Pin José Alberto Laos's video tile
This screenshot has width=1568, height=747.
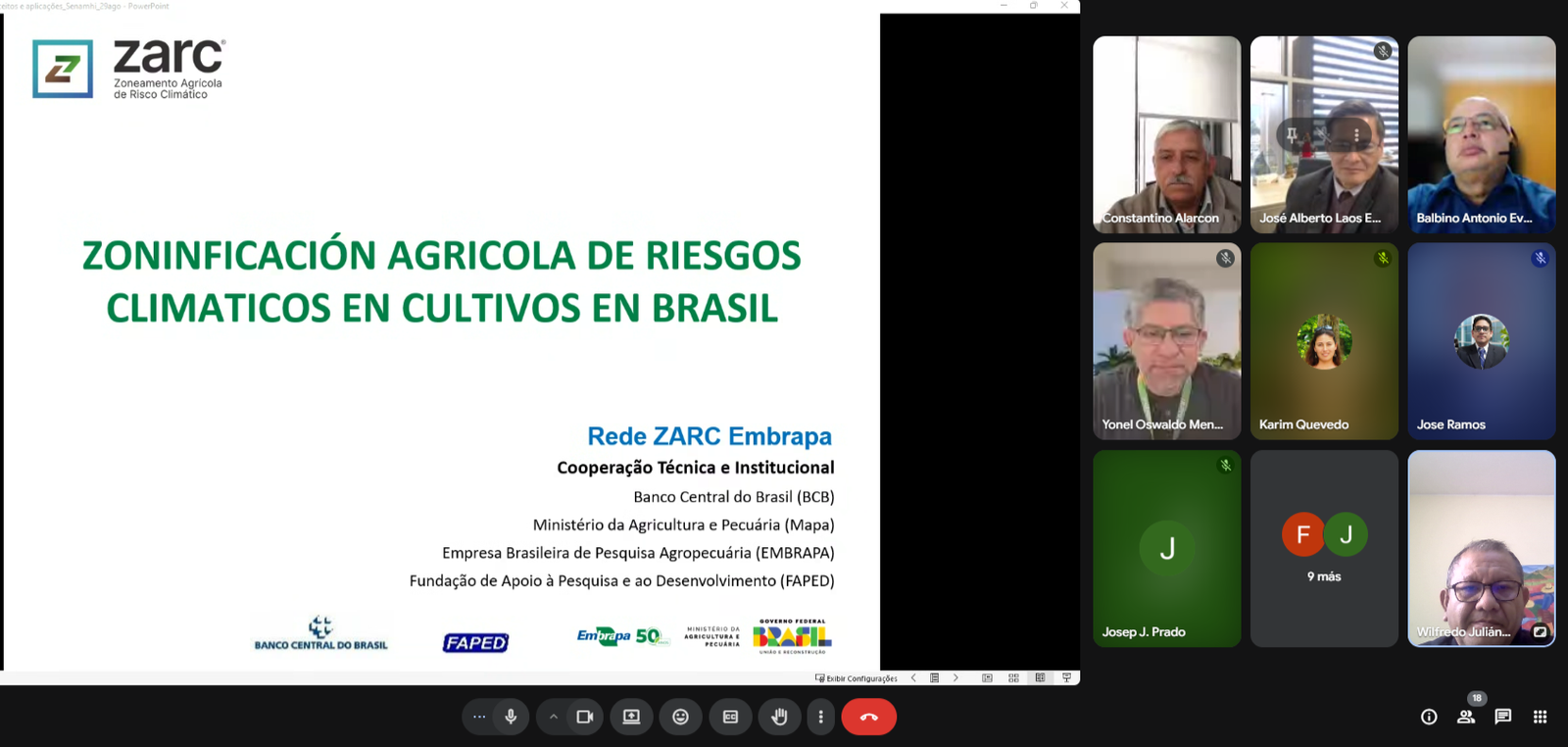point(1292,134)
